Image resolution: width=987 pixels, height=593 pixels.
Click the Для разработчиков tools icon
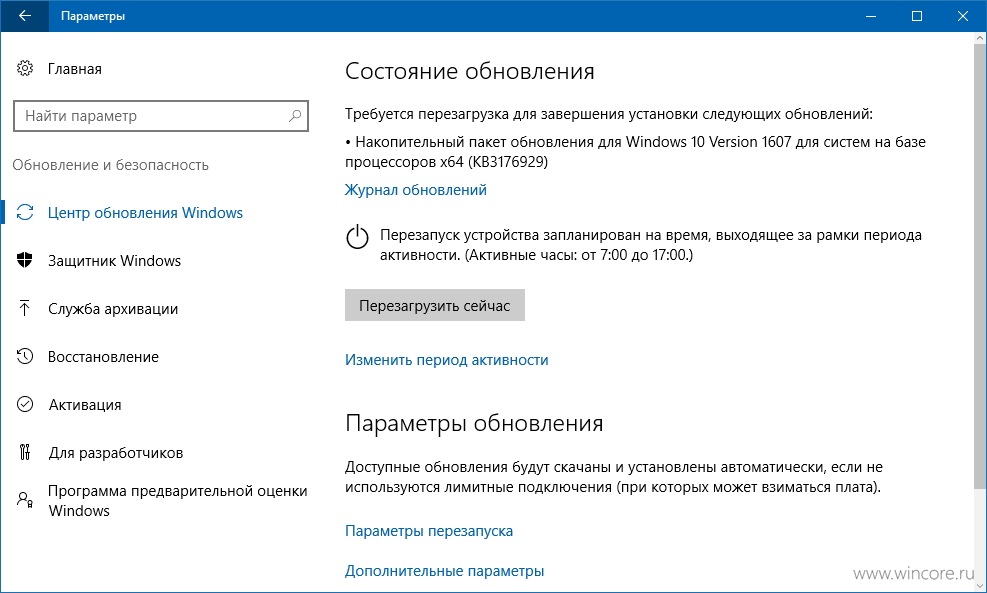pos(25,452)
